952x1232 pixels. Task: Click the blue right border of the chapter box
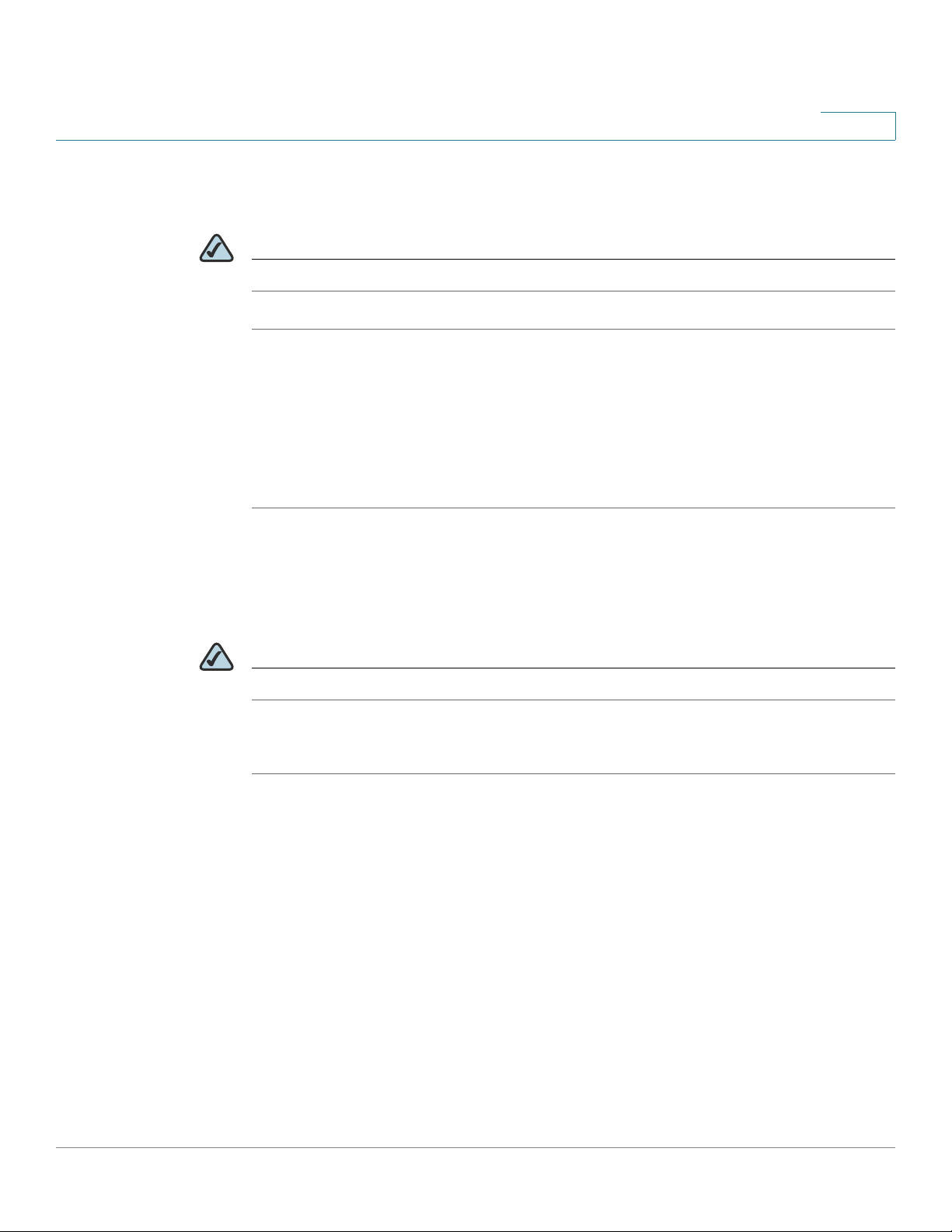(x=895, y=126)
